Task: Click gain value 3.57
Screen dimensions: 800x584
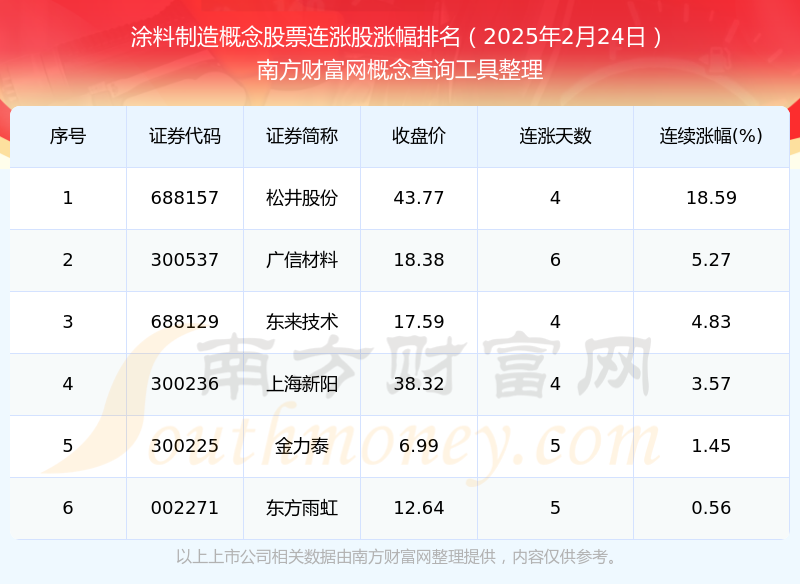Action: [x=711, y=384]
